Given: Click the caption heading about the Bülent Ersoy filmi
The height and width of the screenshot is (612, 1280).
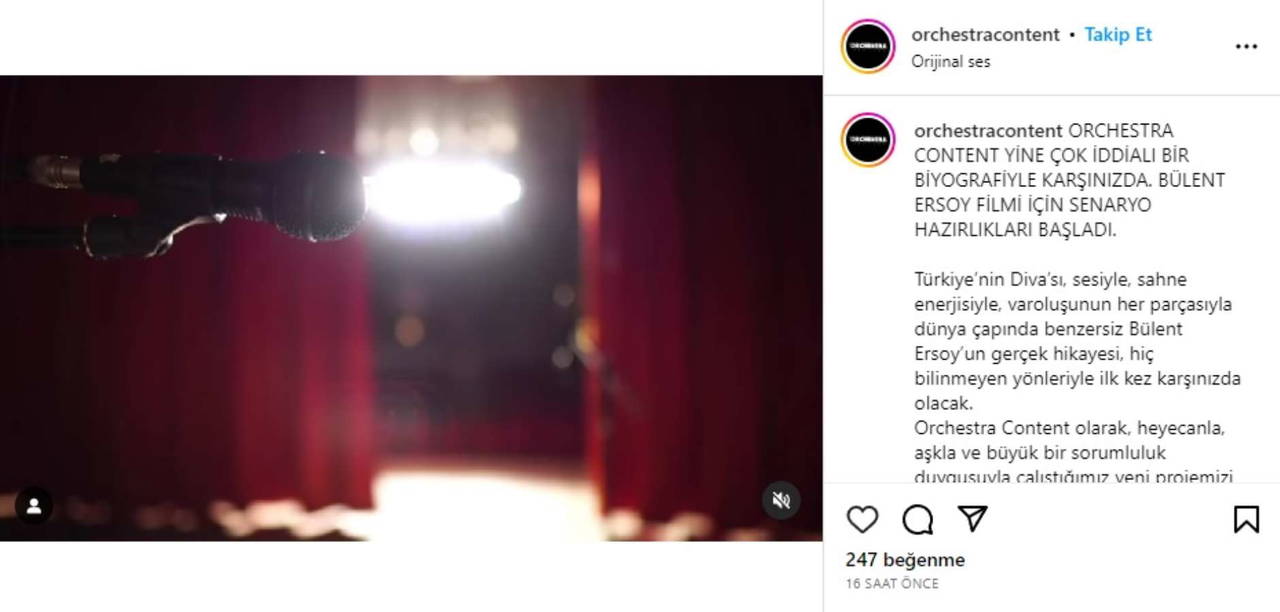Looking at the screenshot, I should (1069, 180).
